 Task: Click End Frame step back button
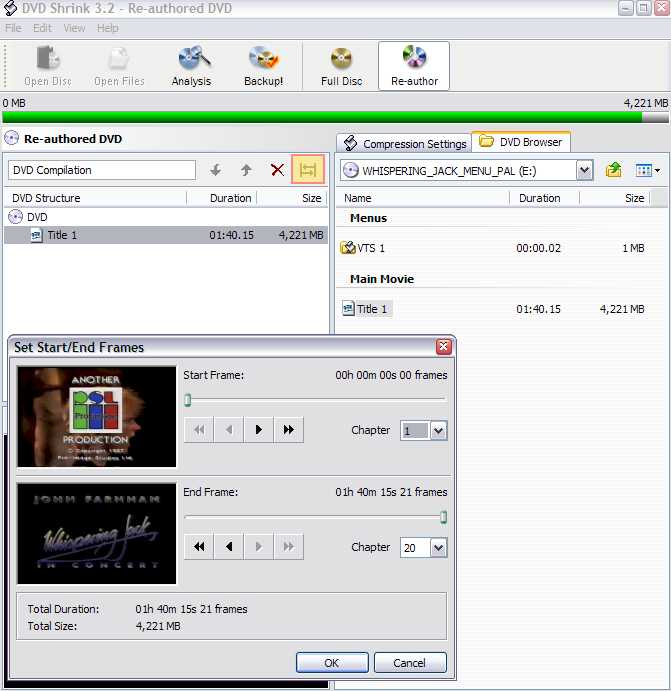coord(229,547)
